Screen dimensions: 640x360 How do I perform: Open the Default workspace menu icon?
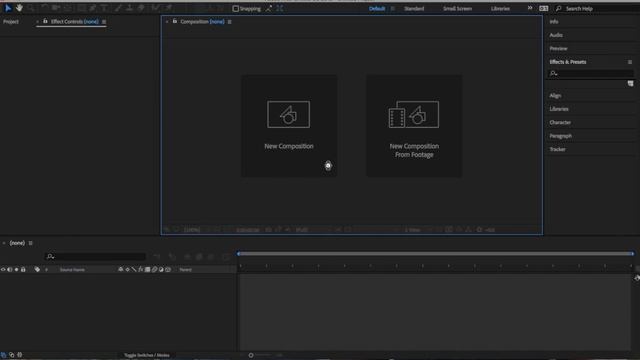click(393, 9)
